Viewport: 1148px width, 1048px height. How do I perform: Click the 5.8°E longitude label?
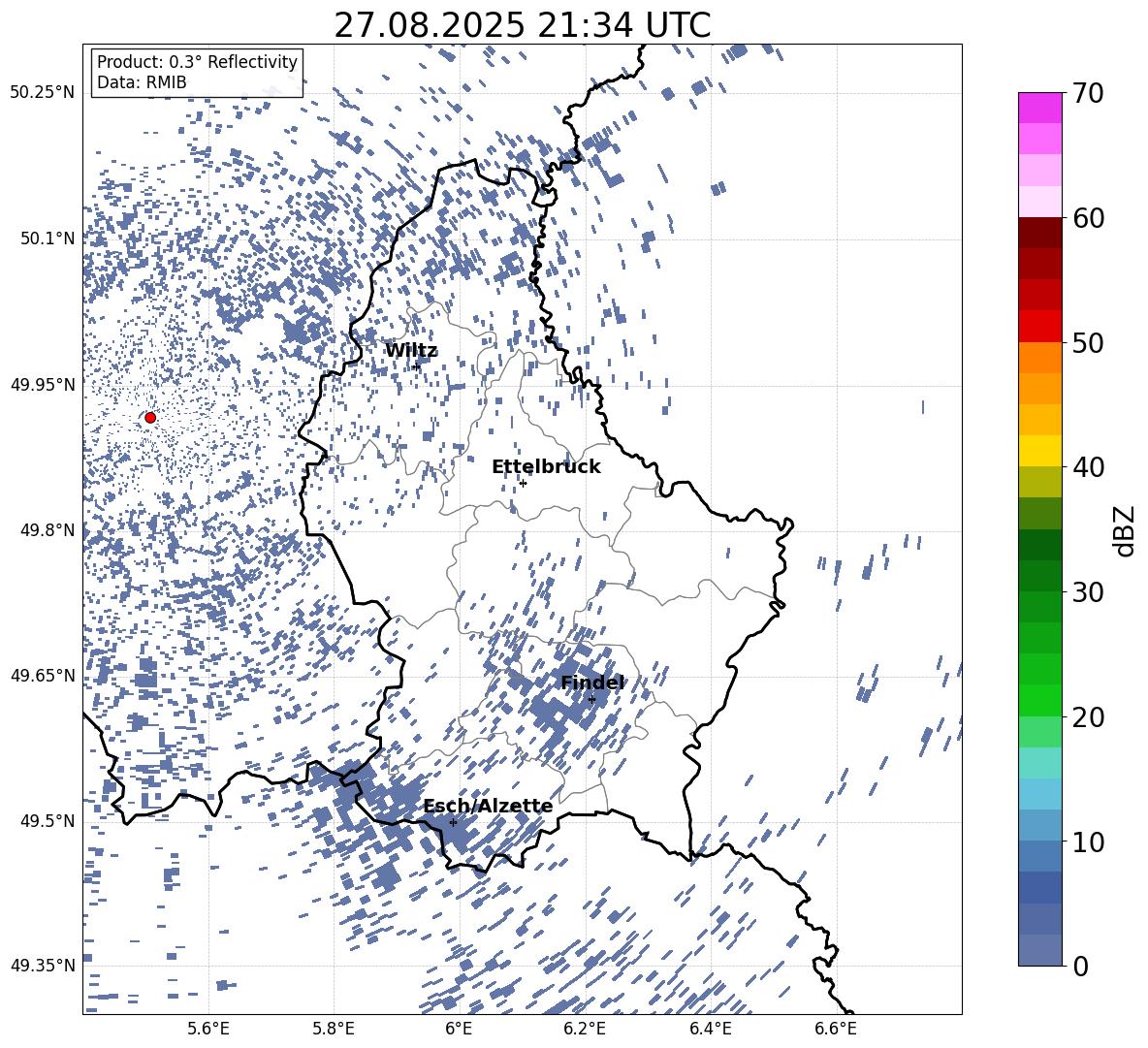[x=334, y=1029]
